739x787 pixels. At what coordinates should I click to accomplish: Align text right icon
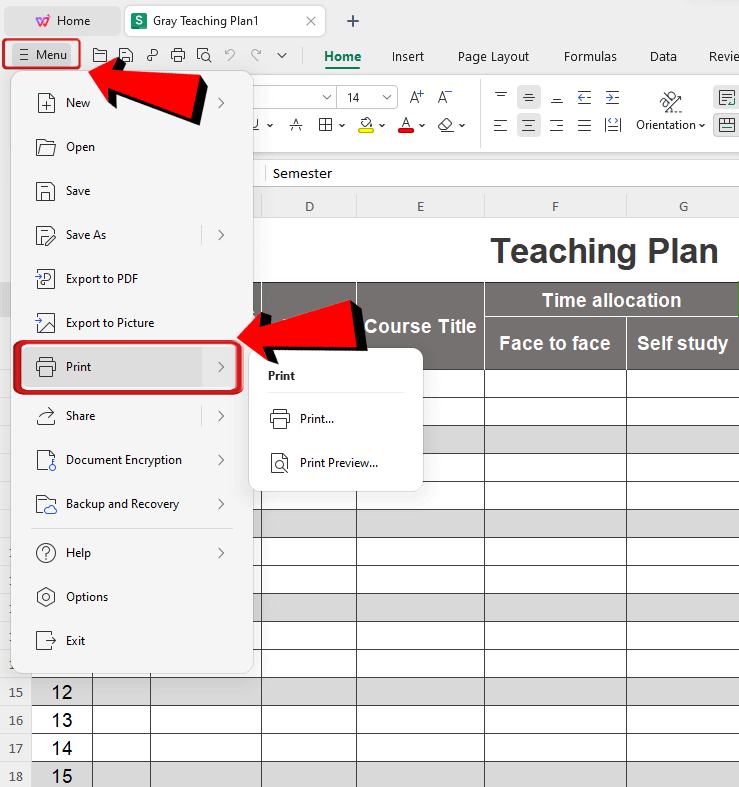[x=556, y=125]
